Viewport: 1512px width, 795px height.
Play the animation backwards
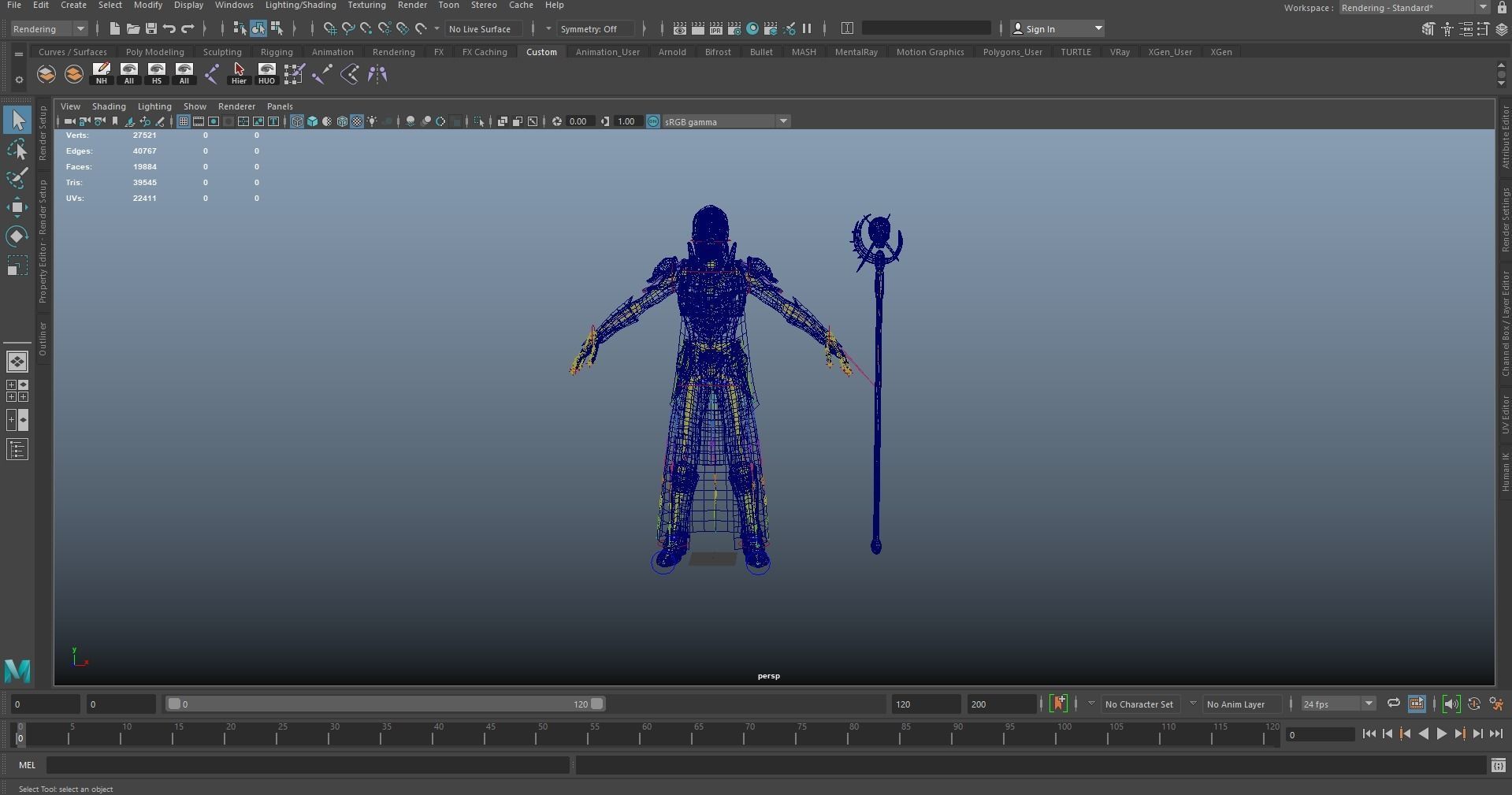(1423, 734)
